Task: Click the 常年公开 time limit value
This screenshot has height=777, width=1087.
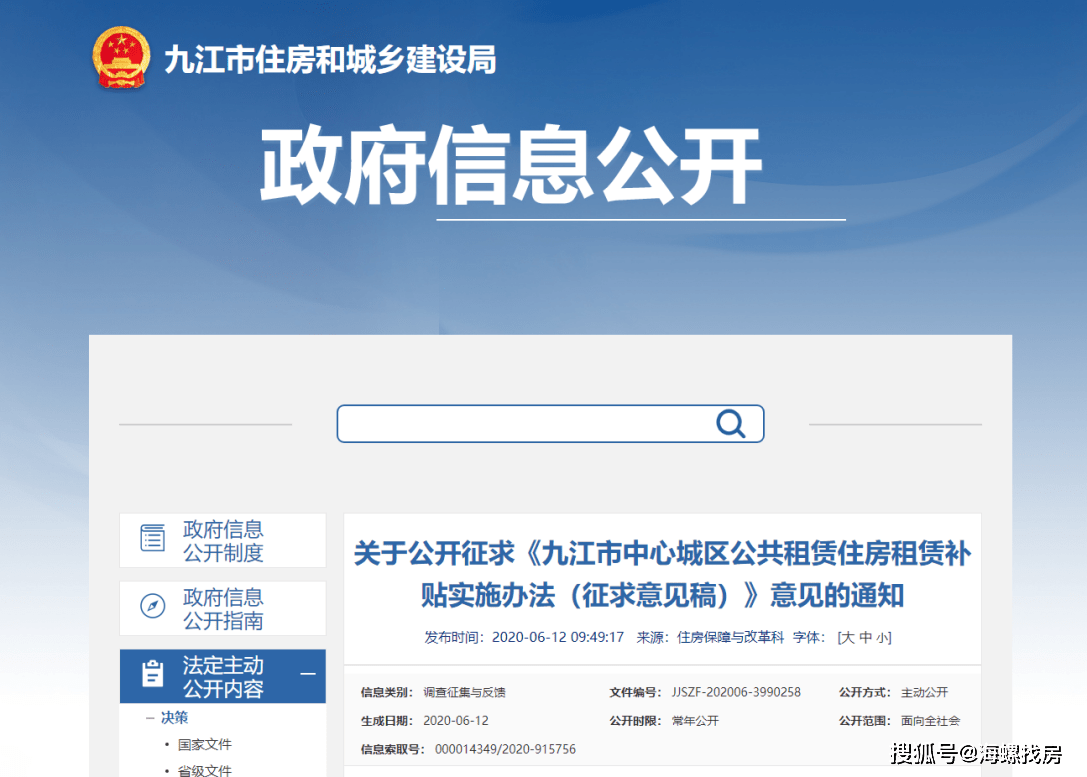Action: pyautogui.click(x=695, y=721)
